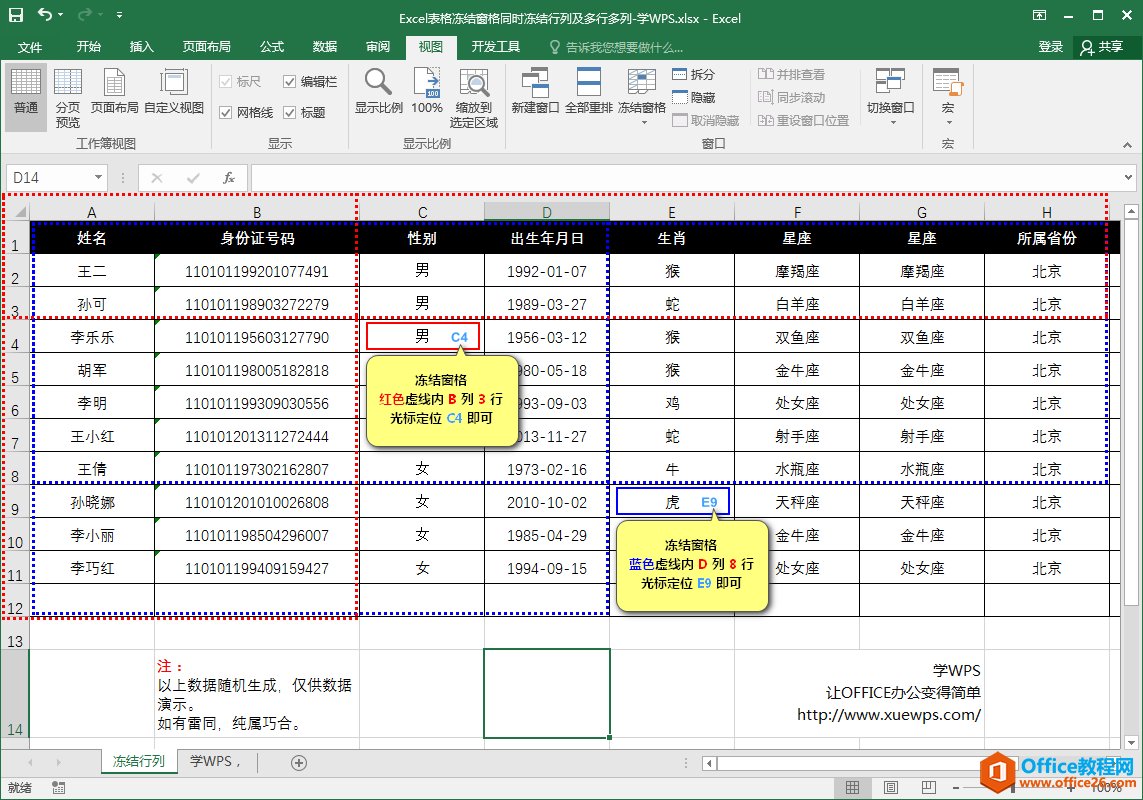The width and height of the screenshot is (1143, 800).
Task: Switch to 开发工具 developer tab
Action: coord(496,47)
